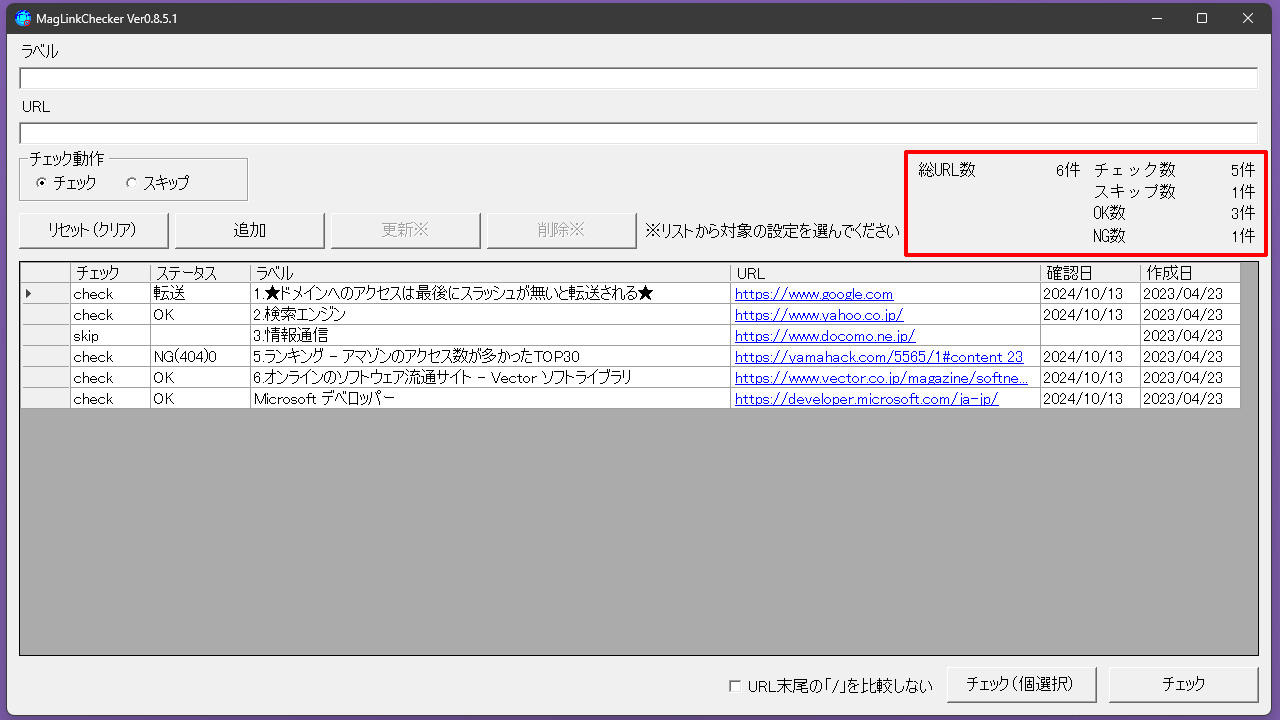The image size is (1280, 720).
Task: Click into the ラベル input field
Action: [x=638, y=78]
